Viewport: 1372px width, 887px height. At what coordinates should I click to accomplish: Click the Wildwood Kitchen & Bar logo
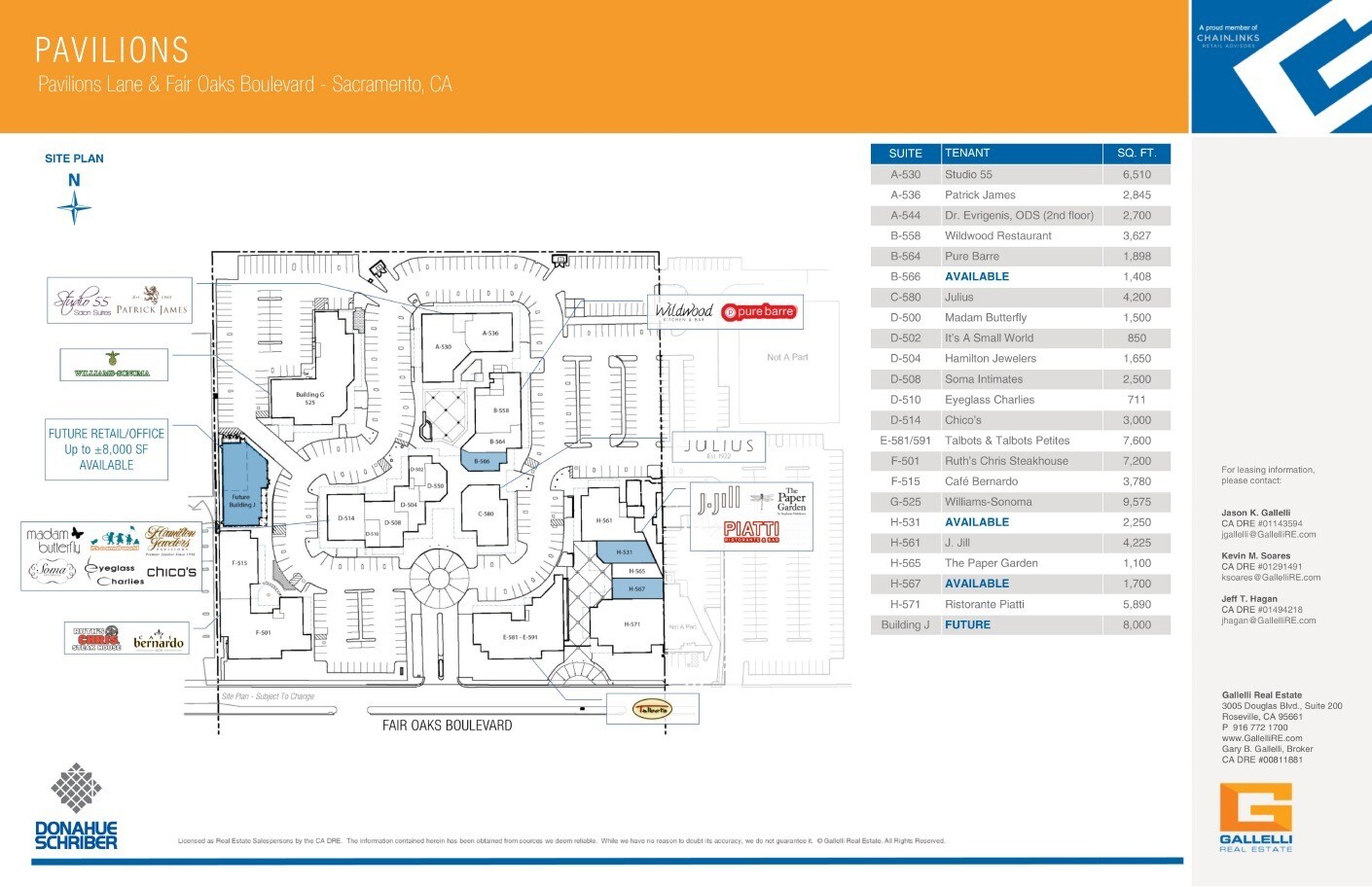click(x=683, y=312)
